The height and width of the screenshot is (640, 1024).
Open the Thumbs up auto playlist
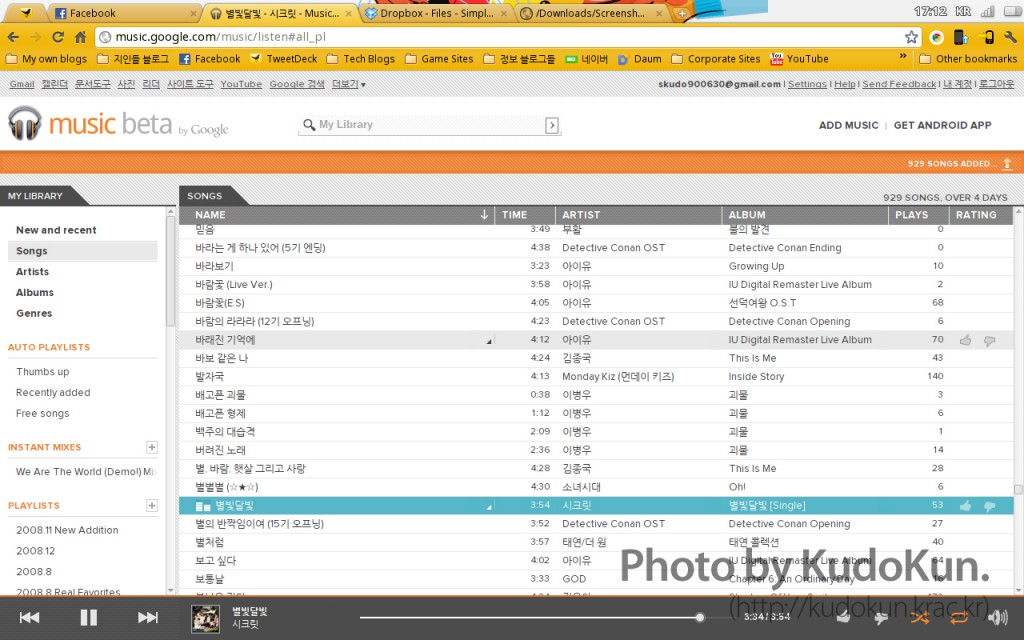42,372
